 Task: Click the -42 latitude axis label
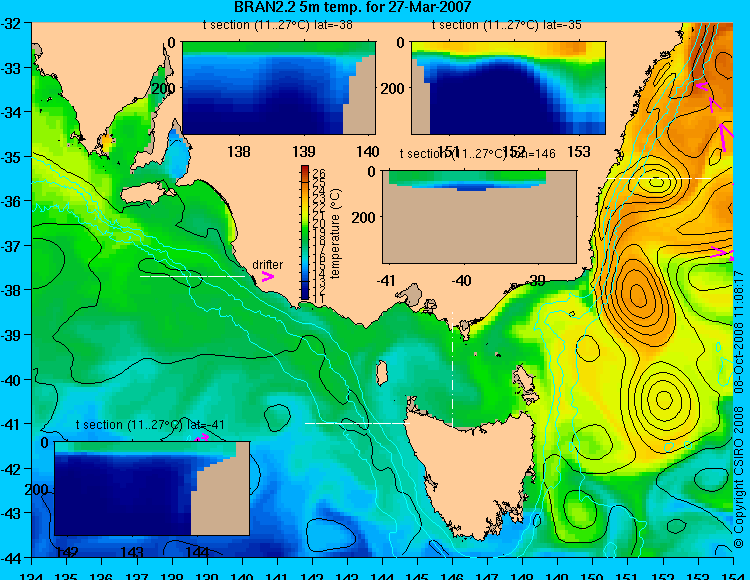coord(11,469)
